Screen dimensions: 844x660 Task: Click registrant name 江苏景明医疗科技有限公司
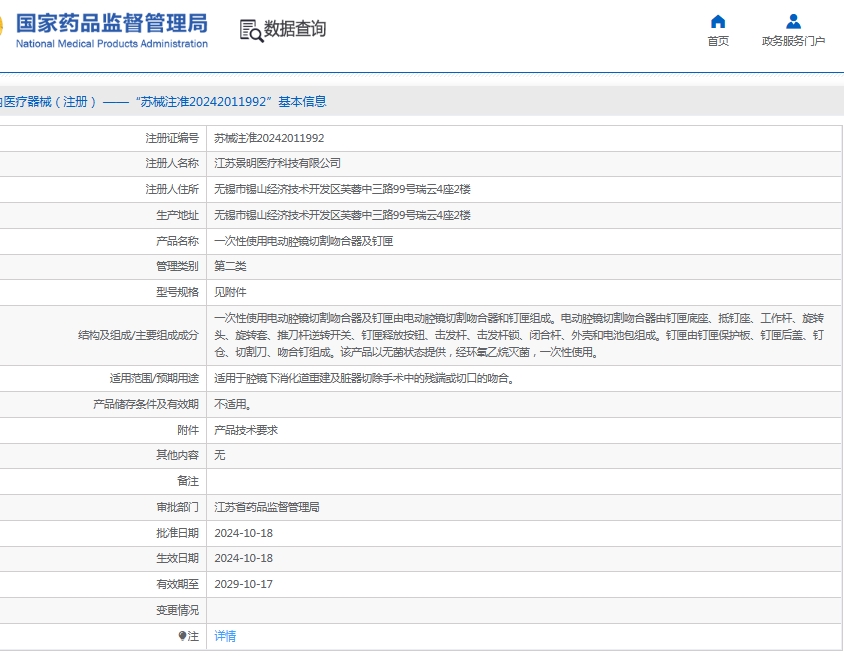(x=277, y=164)
